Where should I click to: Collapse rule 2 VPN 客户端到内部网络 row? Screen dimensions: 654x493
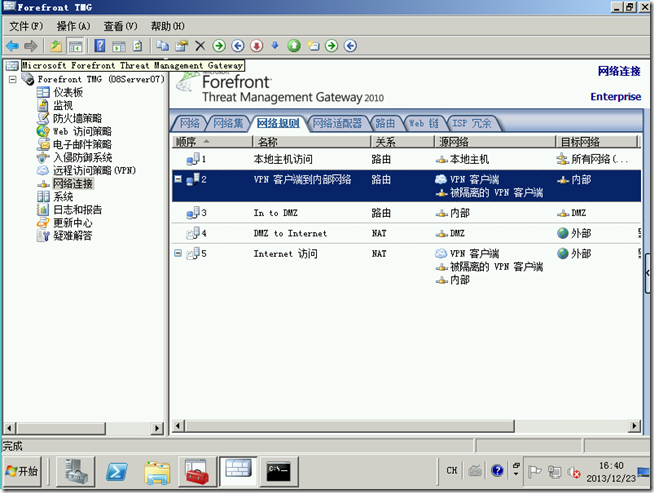click(178, 179)
